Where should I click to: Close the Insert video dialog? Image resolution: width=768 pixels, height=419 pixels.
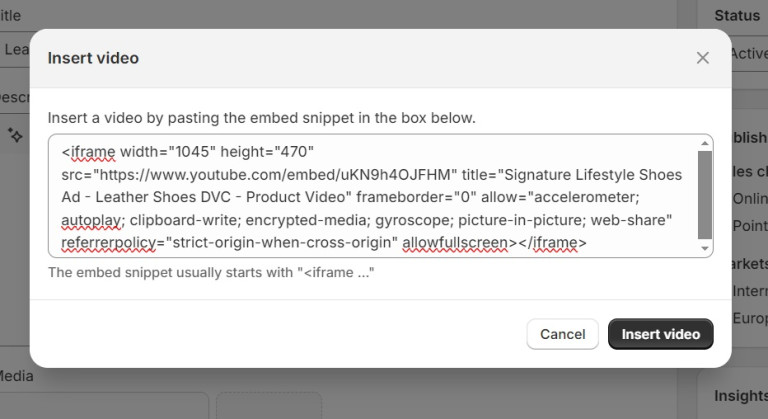[702, 58]
